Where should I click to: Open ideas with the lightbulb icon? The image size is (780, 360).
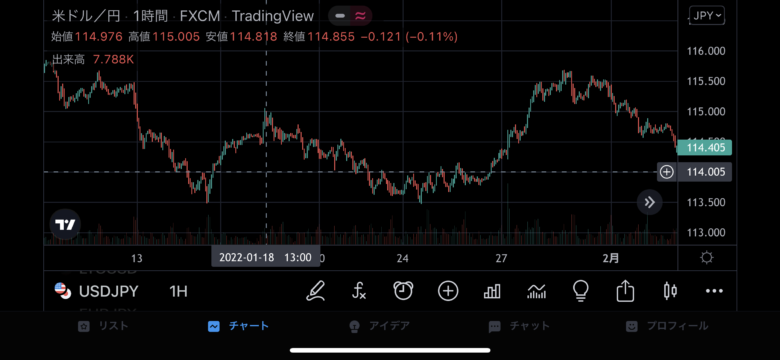[x=581, y=291]
